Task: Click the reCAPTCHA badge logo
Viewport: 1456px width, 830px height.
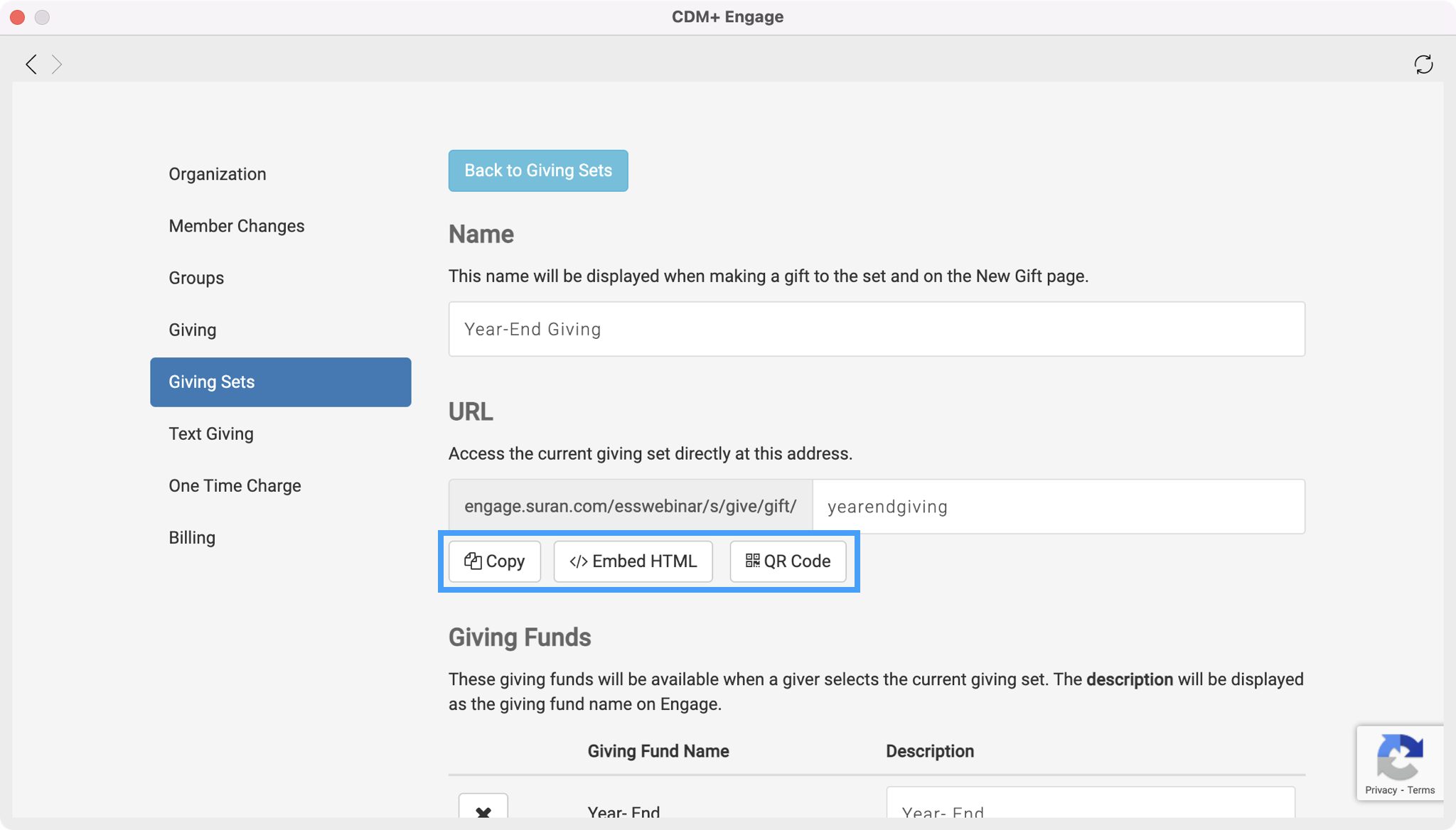Action: 1399,758
